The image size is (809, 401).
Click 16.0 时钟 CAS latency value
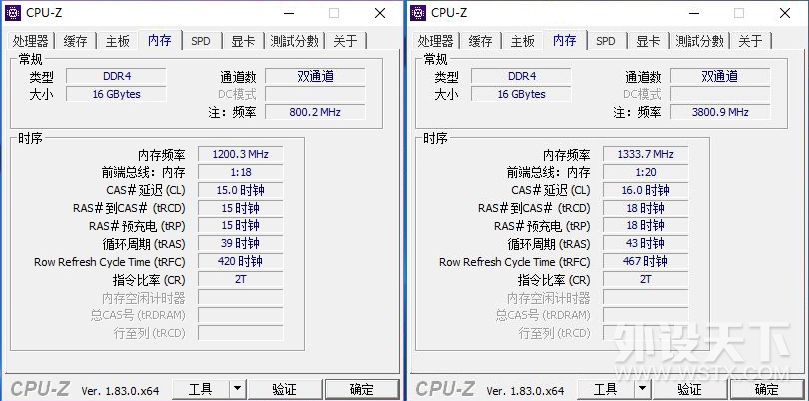click(645, 190)
